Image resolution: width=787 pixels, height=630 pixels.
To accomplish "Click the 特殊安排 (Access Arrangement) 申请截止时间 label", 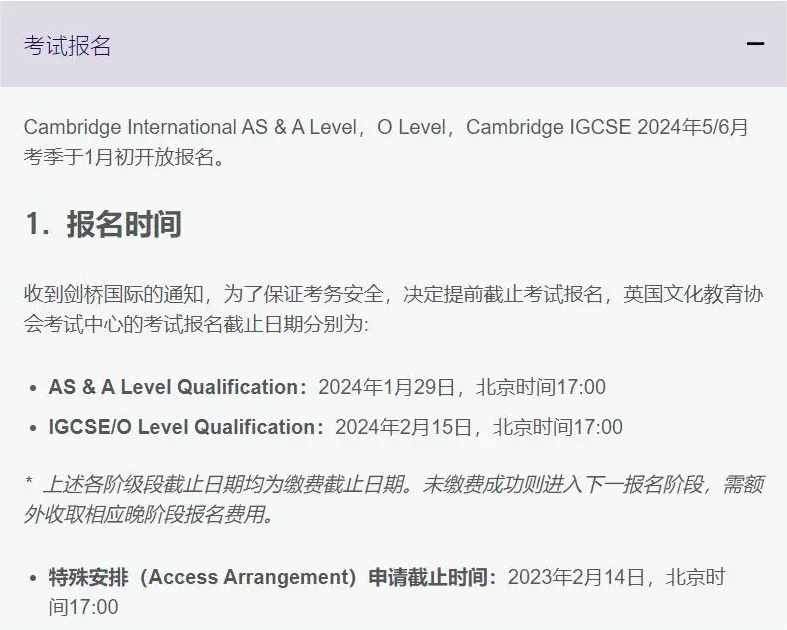I will [272, 577].
